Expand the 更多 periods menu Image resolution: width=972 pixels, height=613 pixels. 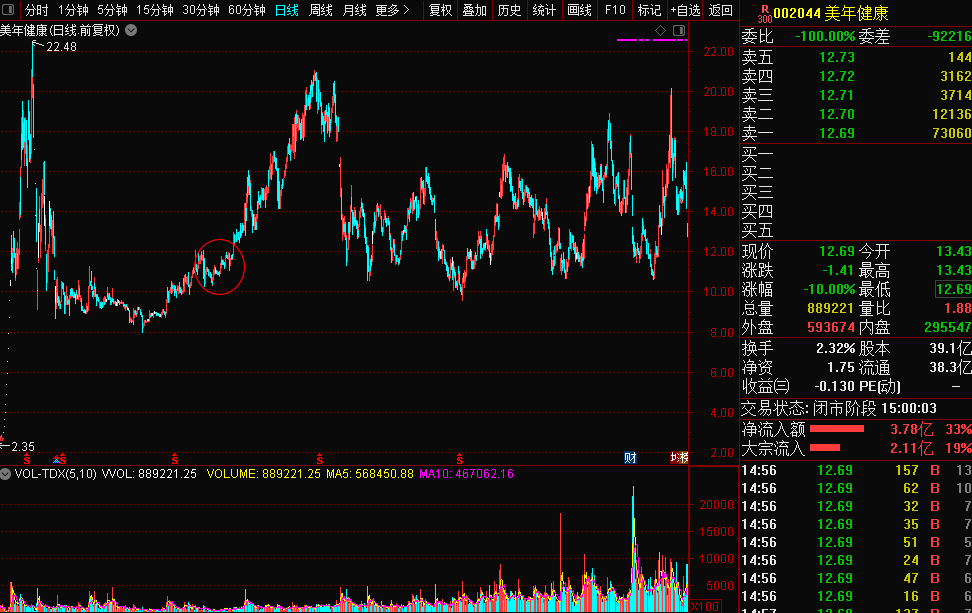pyautogui.click(x=393, y=11)
